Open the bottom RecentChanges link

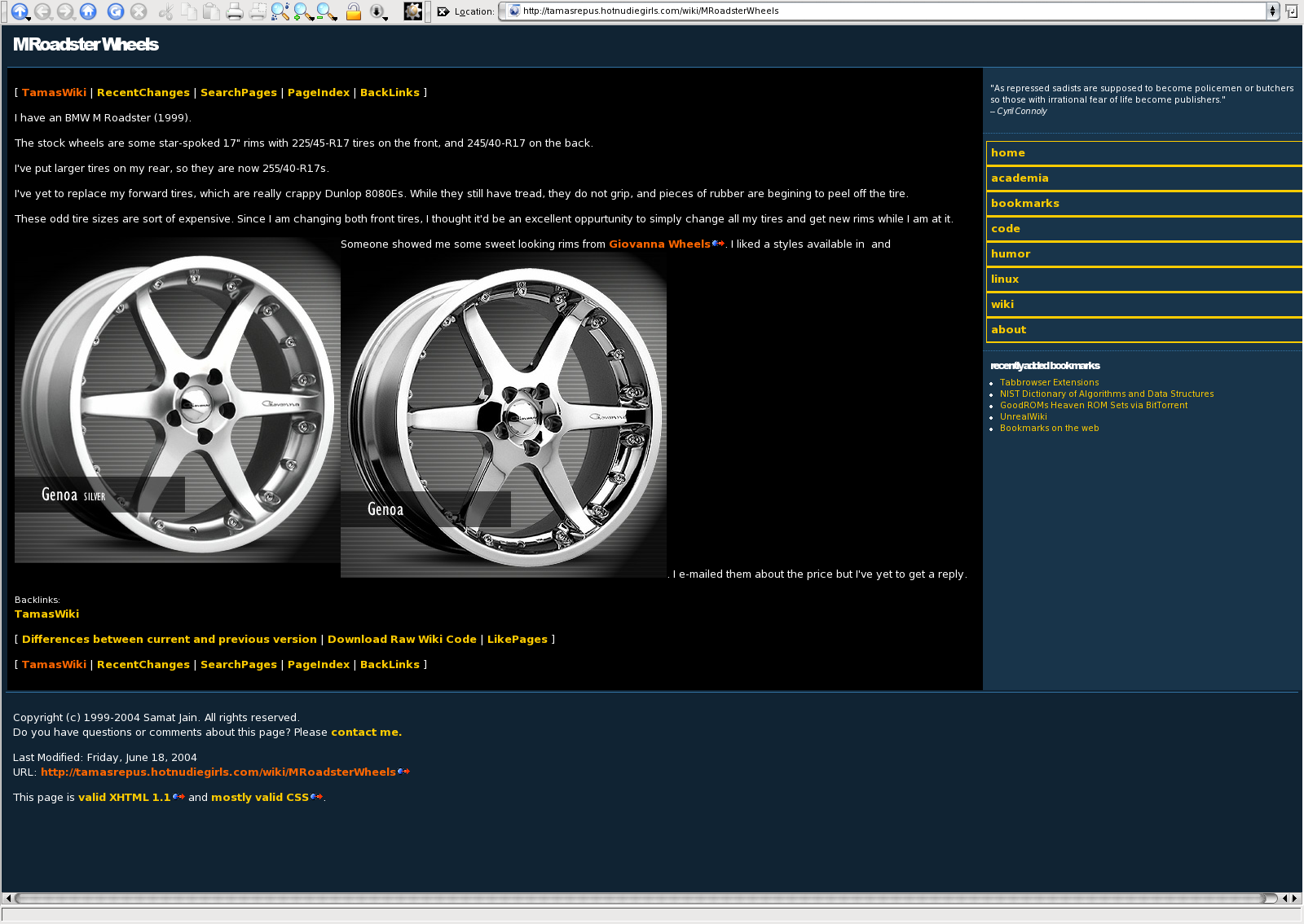pyautogui.click(x=143, y=665)
